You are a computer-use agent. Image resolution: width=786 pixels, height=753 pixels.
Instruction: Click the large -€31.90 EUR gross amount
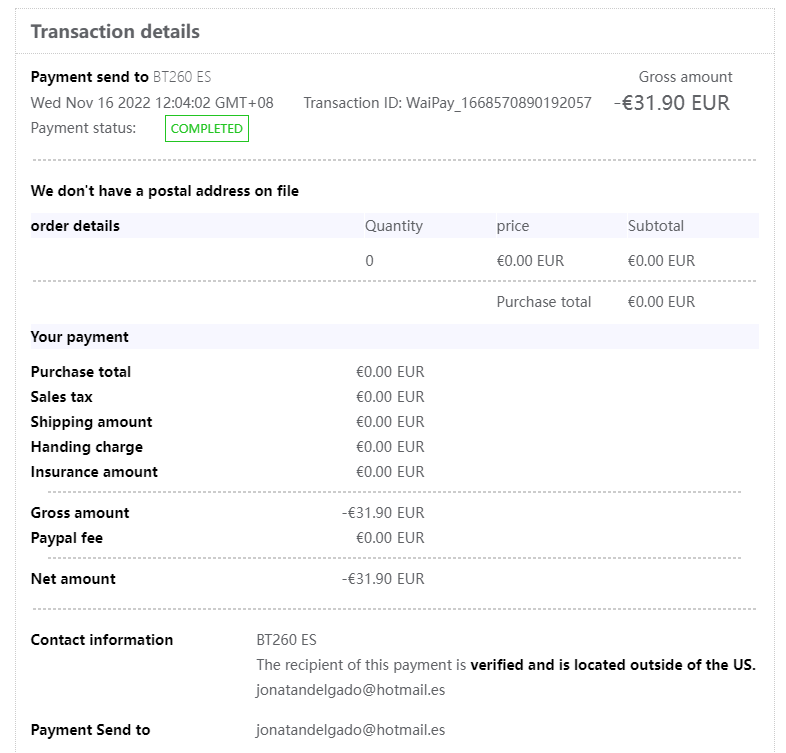(673, 103)
